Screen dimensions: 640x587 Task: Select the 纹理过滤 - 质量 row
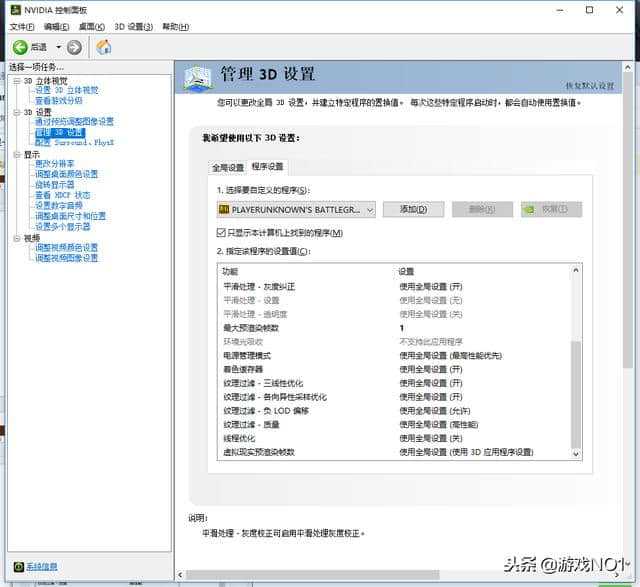[394, 425]
